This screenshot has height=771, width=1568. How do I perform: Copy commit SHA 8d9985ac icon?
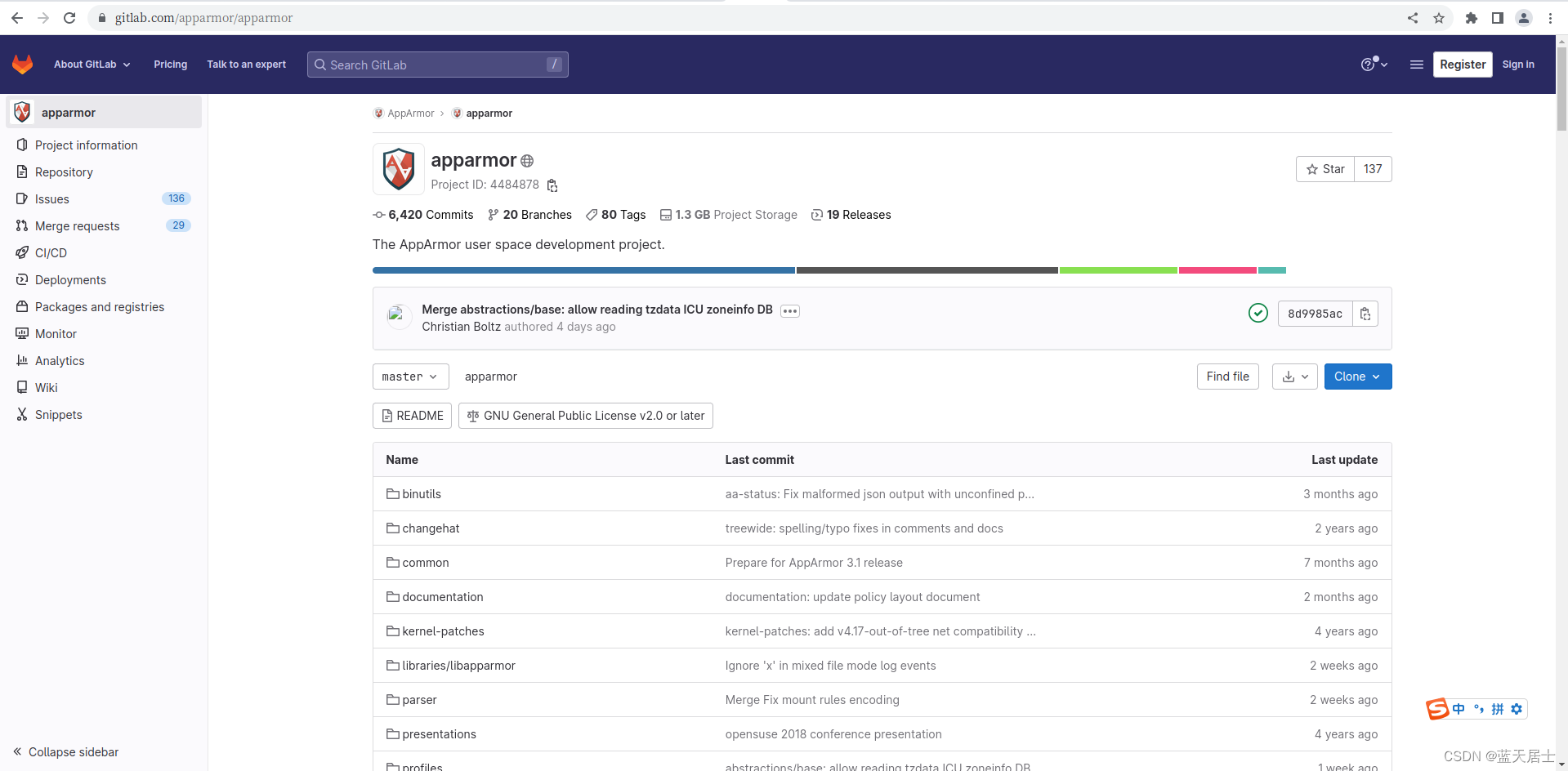[1365, 314]
